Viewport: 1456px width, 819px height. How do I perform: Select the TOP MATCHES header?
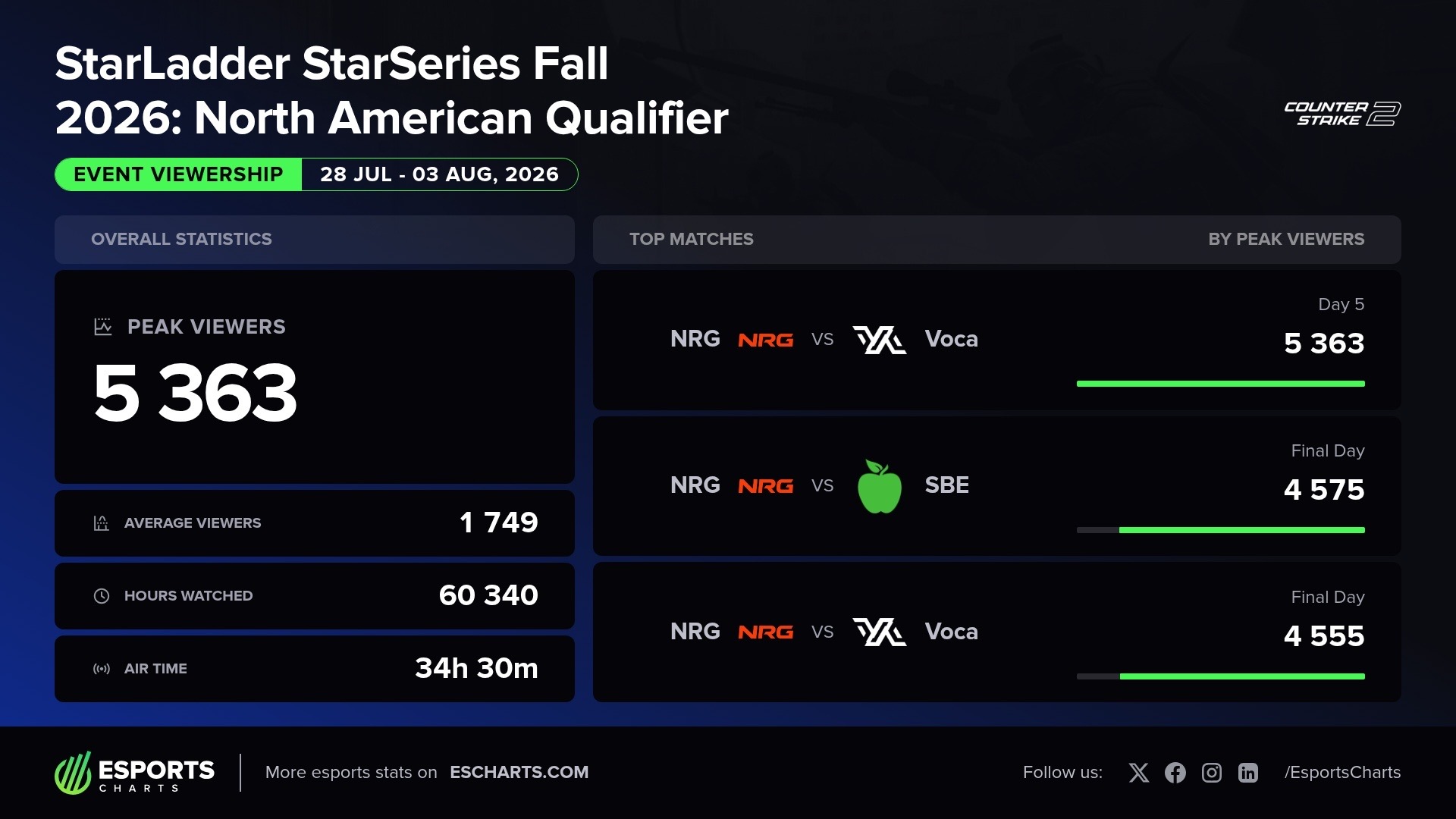(x=692, y=240)
